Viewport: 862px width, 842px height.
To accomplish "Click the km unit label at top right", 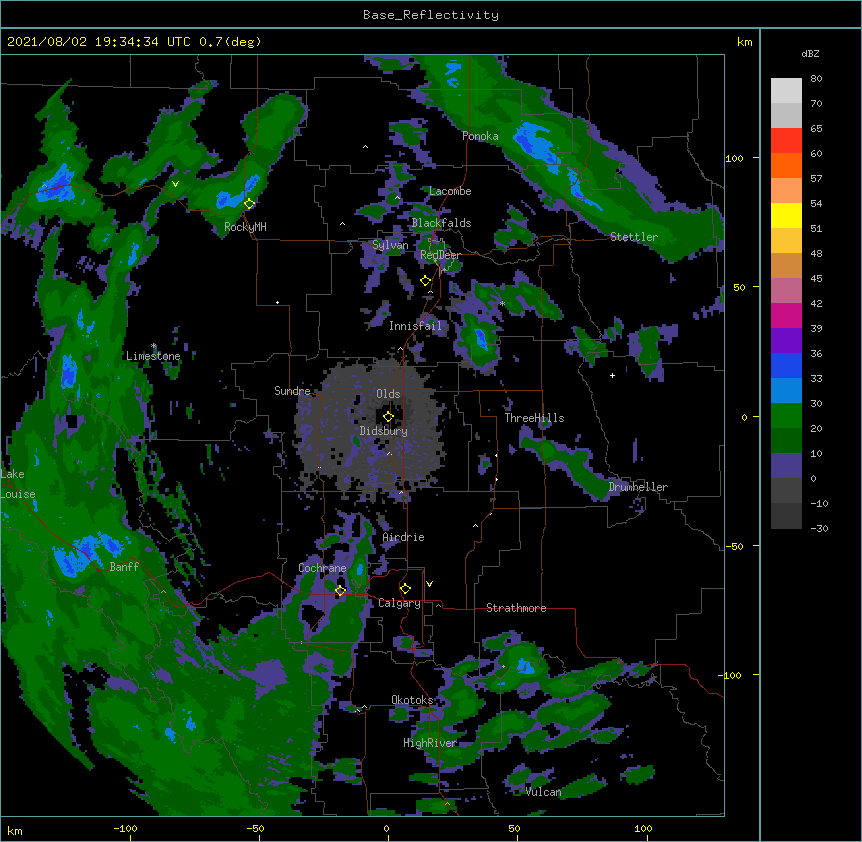I will pos(744,42).
